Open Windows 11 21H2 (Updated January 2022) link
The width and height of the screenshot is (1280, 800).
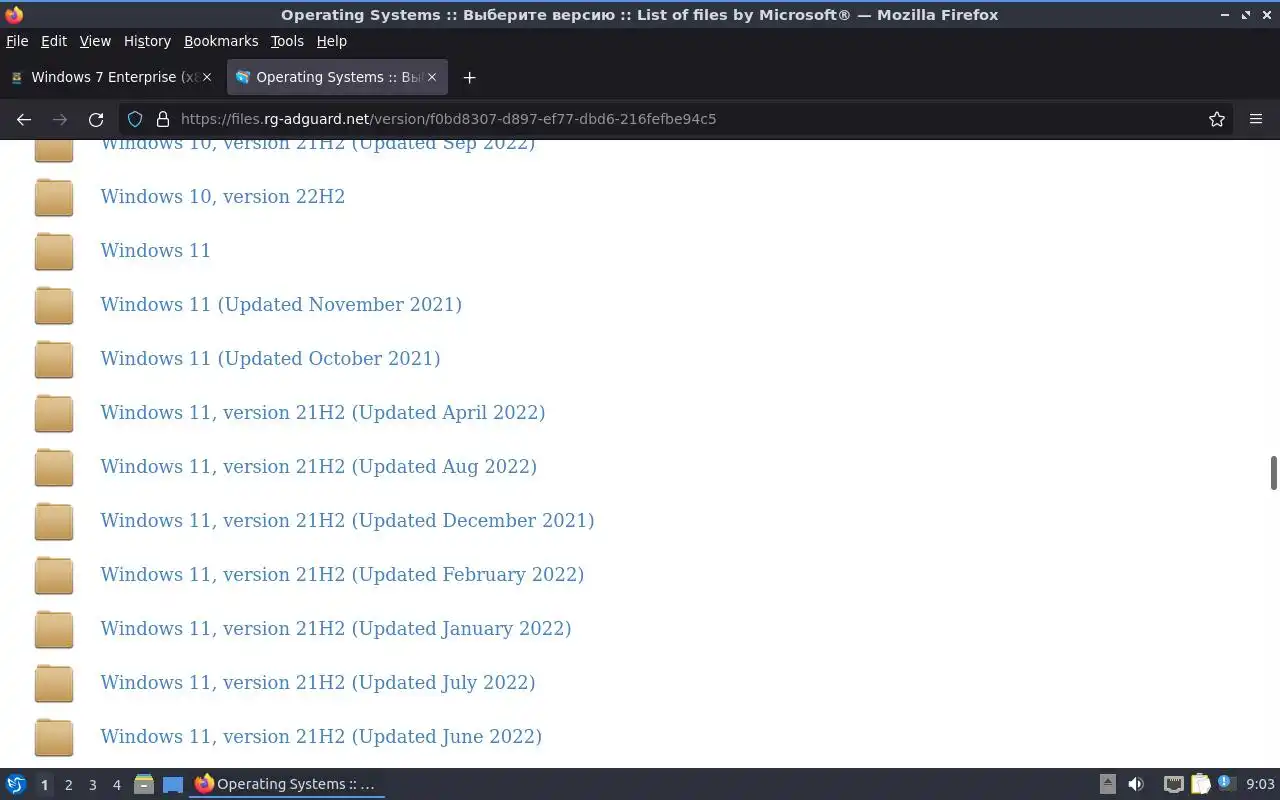click(x=335, y=628)
